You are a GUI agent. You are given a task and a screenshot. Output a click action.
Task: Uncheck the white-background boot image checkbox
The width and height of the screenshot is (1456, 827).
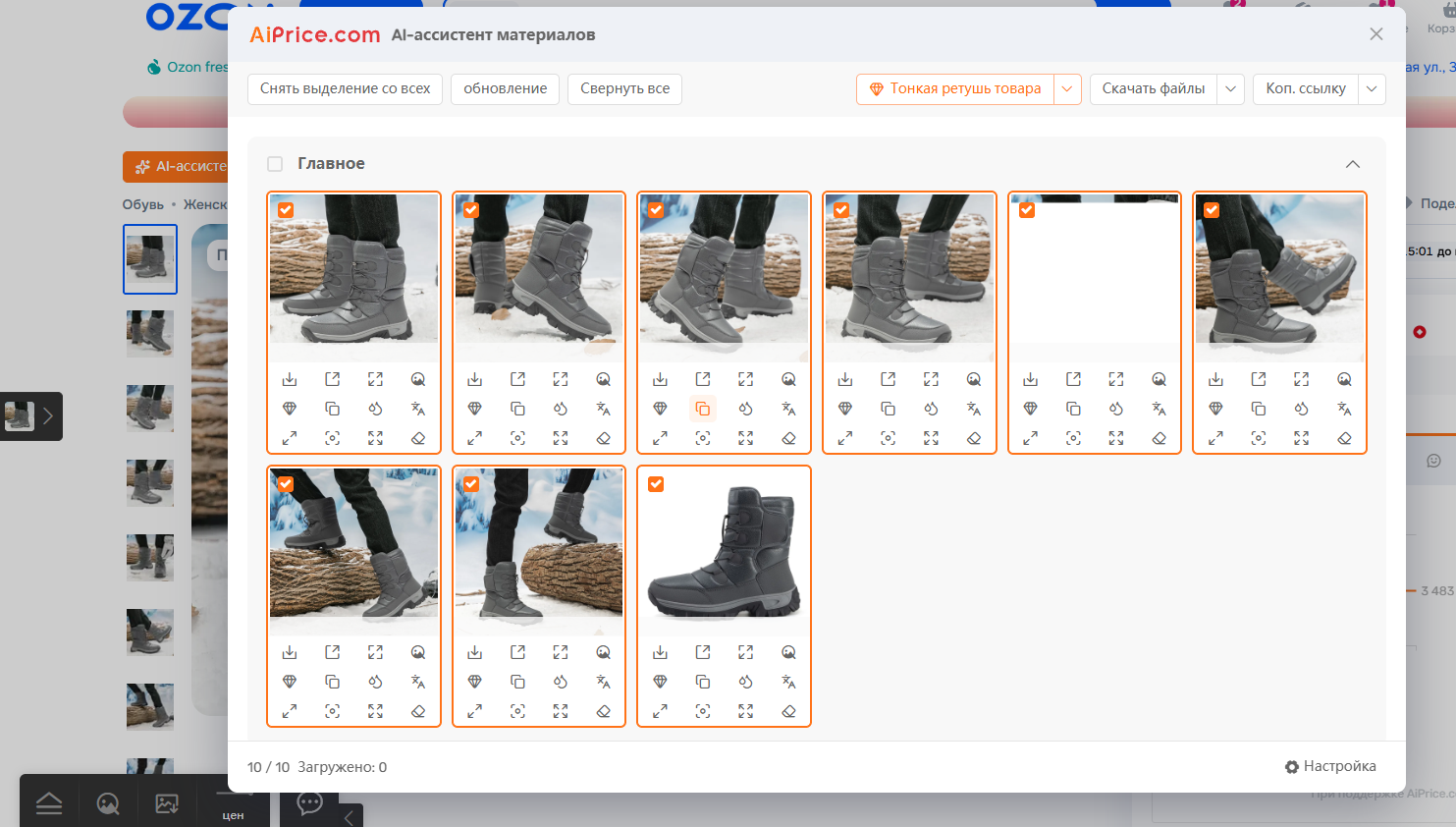pyautogui.click(x=656, y=484)
